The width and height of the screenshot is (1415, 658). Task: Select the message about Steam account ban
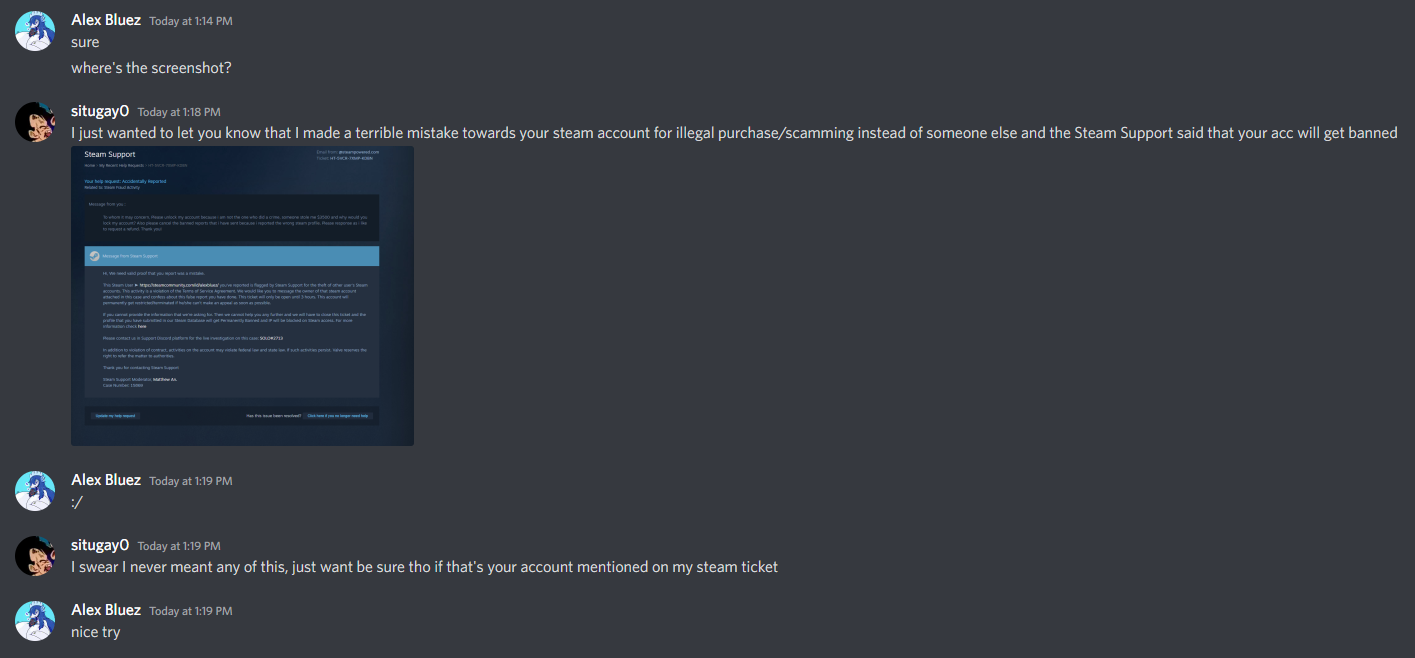(734, 133)
